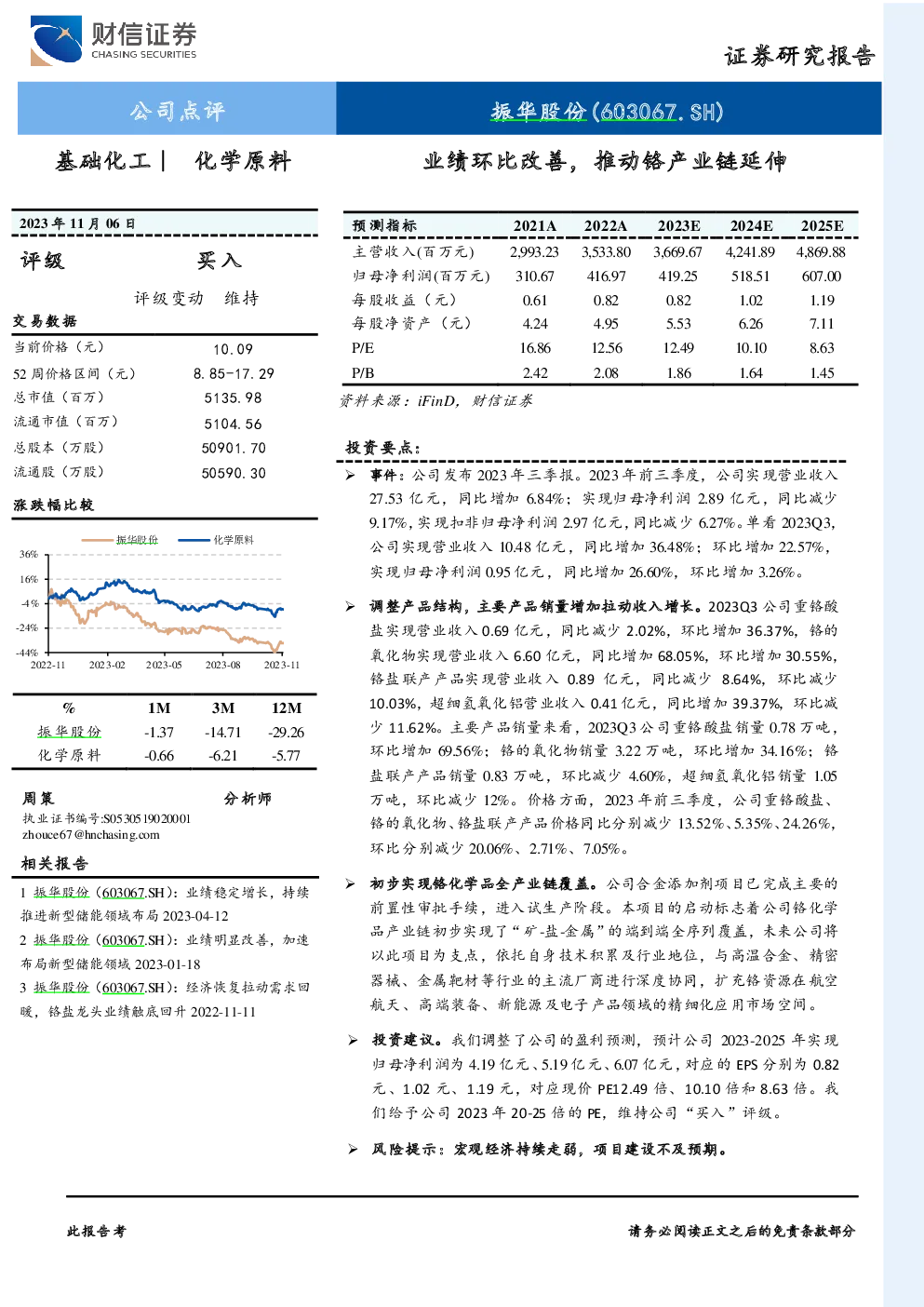Select 2024E EPS cell 1.02
This screenshot has height=1307, width=924.
click(x=751, y=301)
